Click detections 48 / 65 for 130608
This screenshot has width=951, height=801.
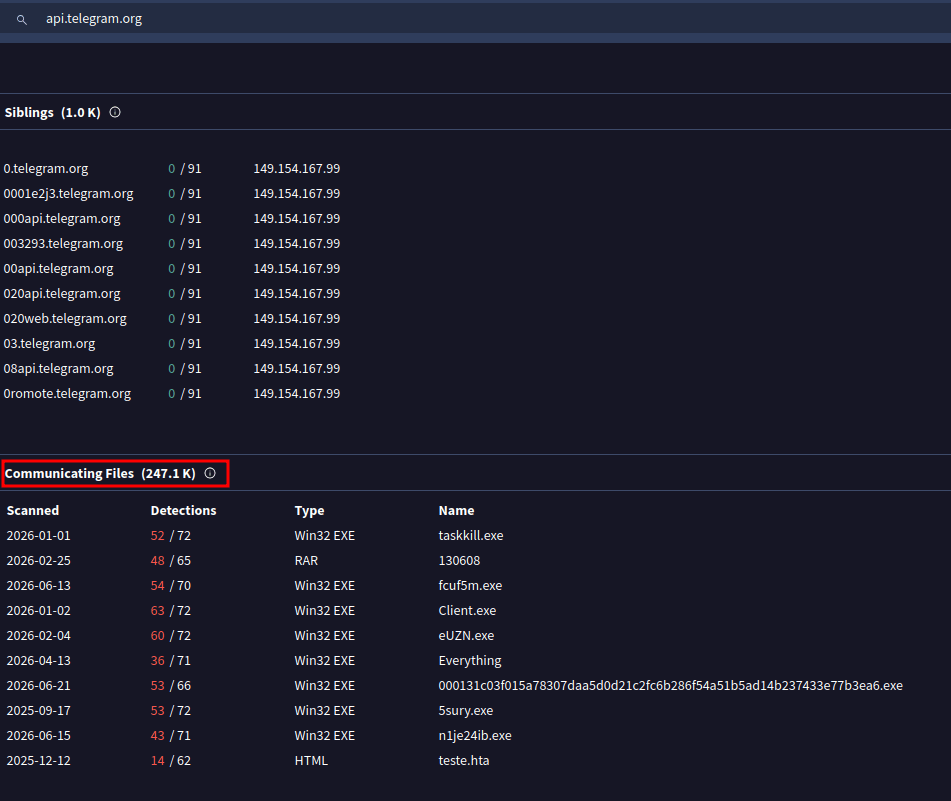[x=170, y=560]
